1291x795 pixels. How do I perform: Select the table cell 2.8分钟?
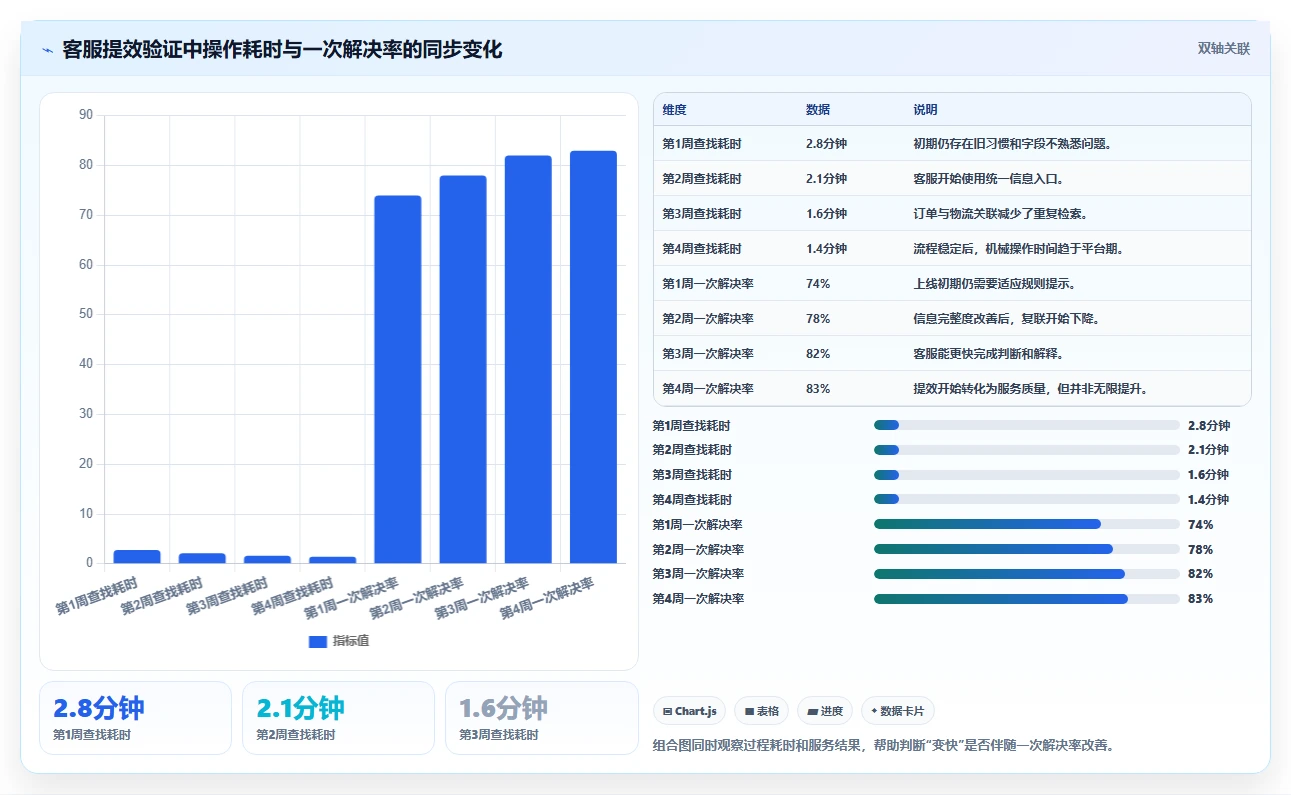826,143
